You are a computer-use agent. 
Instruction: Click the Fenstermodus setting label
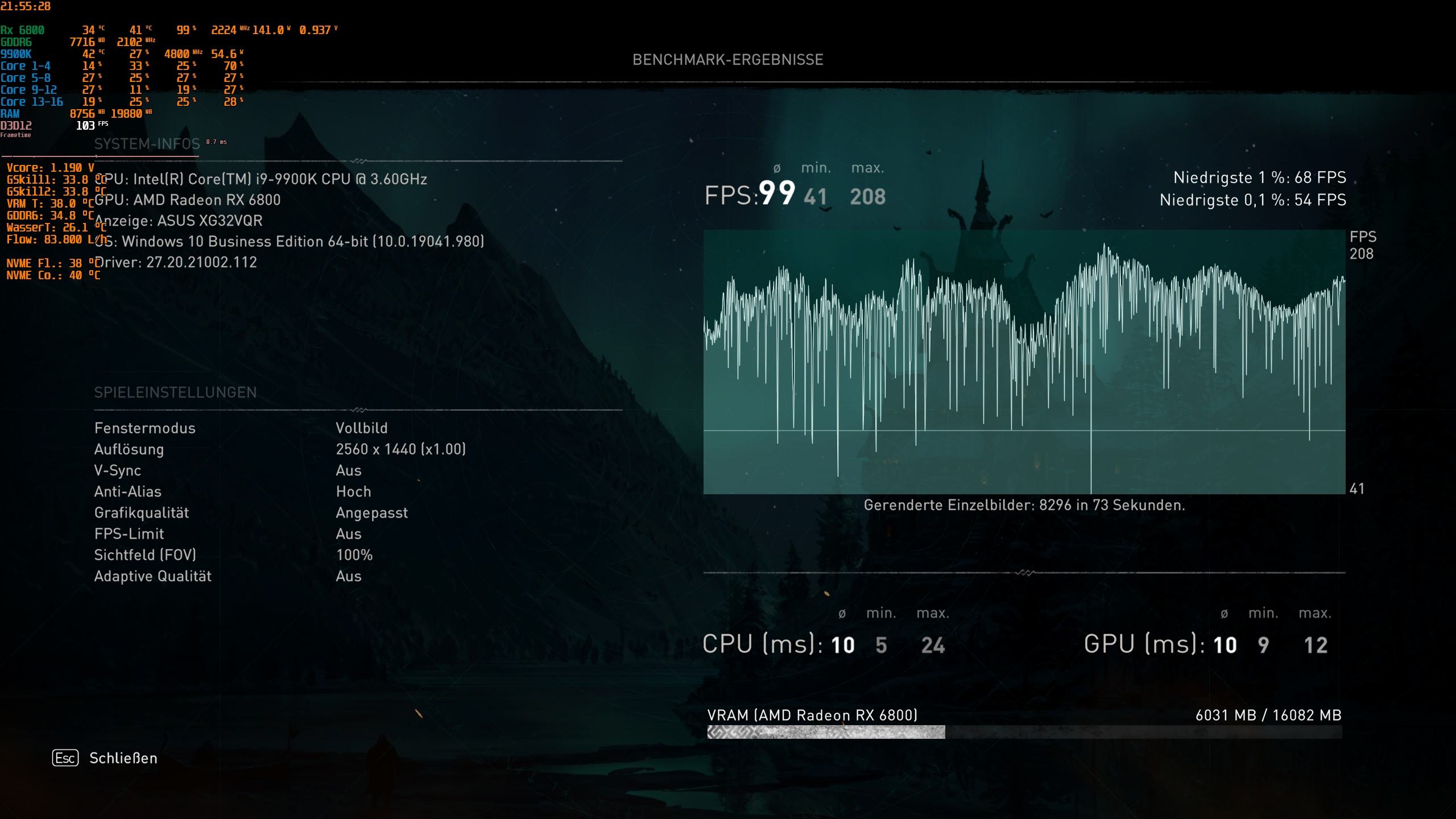tap(145, 428)
